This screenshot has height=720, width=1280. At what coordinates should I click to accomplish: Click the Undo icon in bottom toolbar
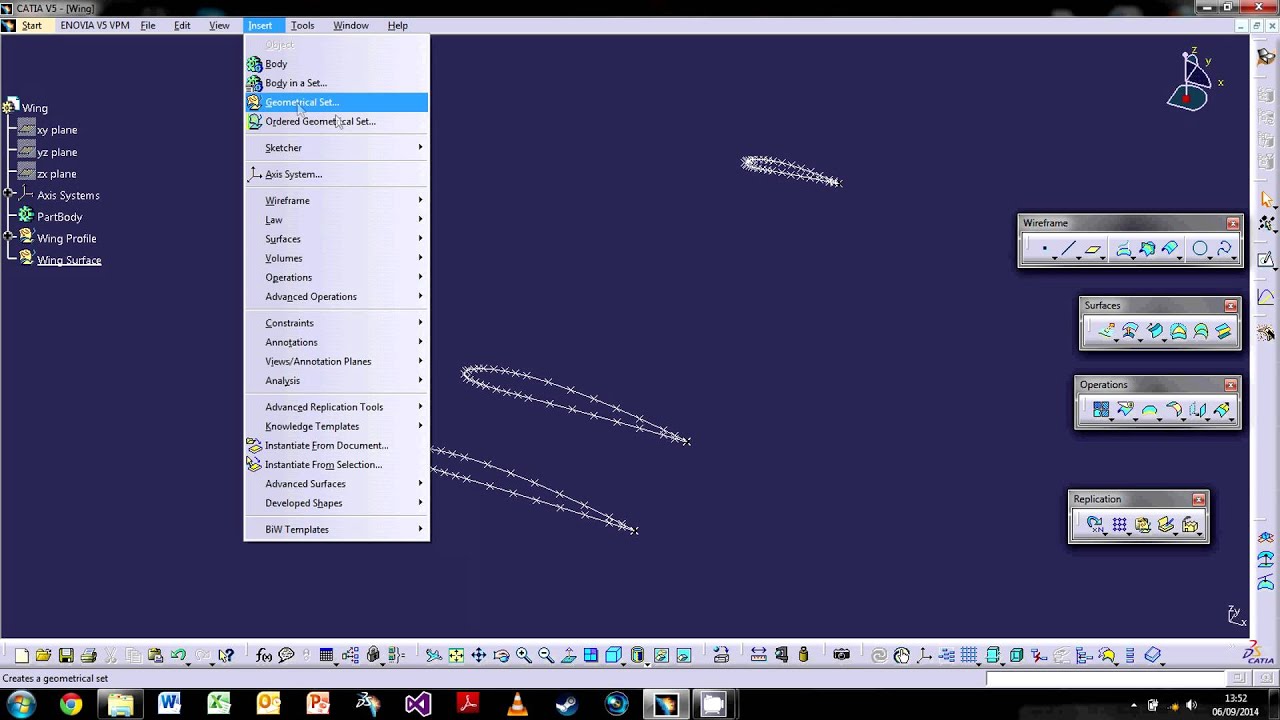178,656
